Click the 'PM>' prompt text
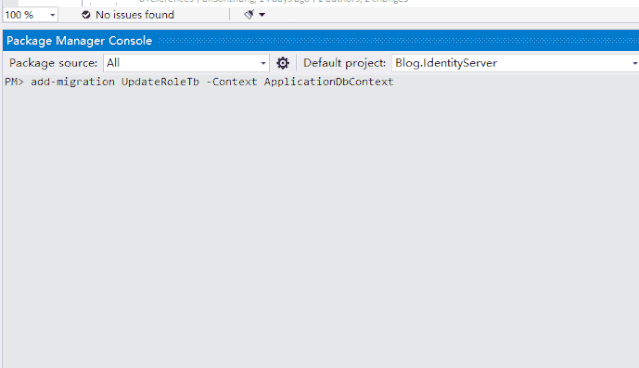This screenshot has height=368, width=639. pos(14,82)
